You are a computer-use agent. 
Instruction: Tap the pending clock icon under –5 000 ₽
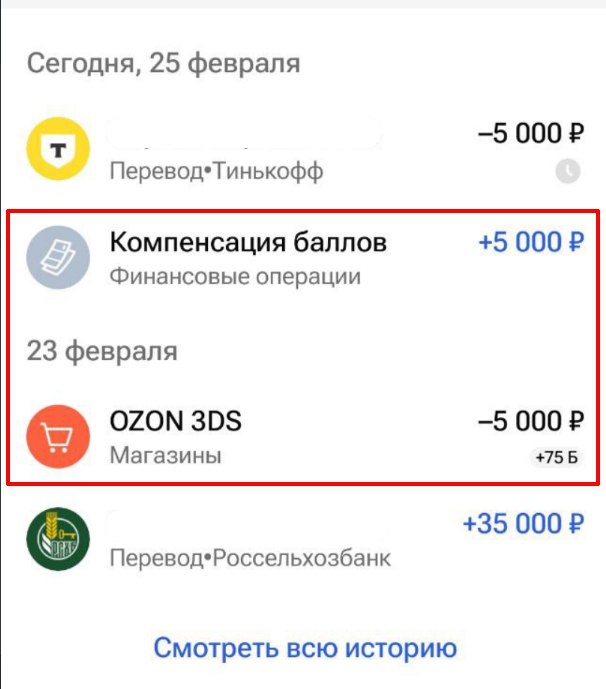568,171
